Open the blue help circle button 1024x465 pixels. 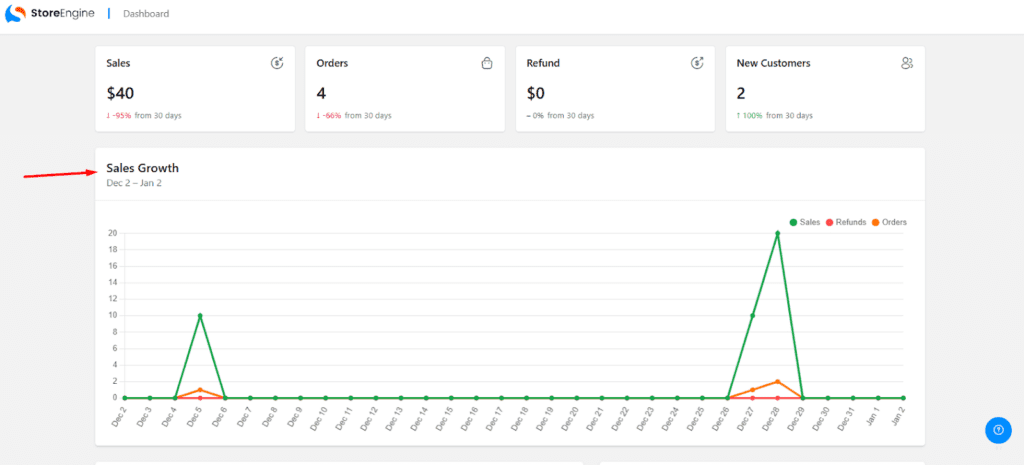coord(998,429)
